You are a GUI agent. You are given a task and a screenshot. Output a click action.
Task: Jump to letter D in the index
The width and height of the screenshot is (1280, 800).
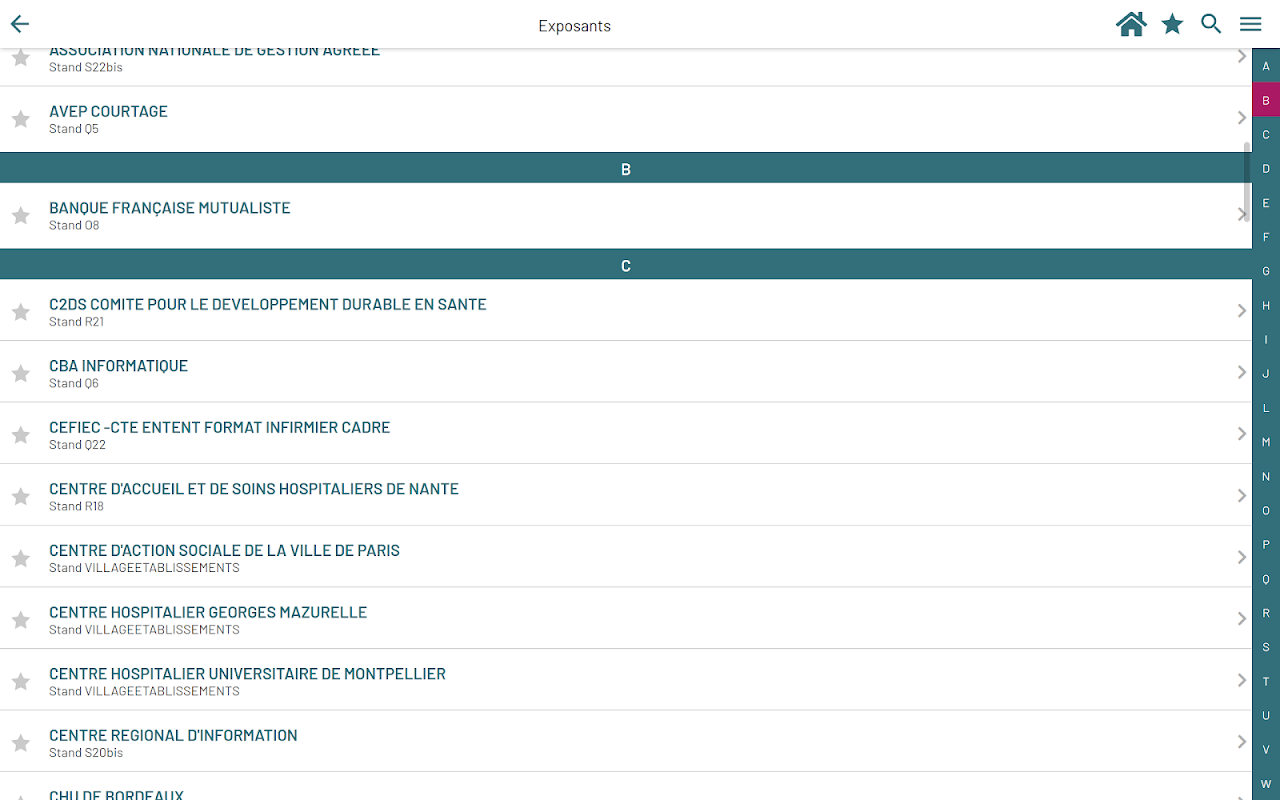point(1266,168)
